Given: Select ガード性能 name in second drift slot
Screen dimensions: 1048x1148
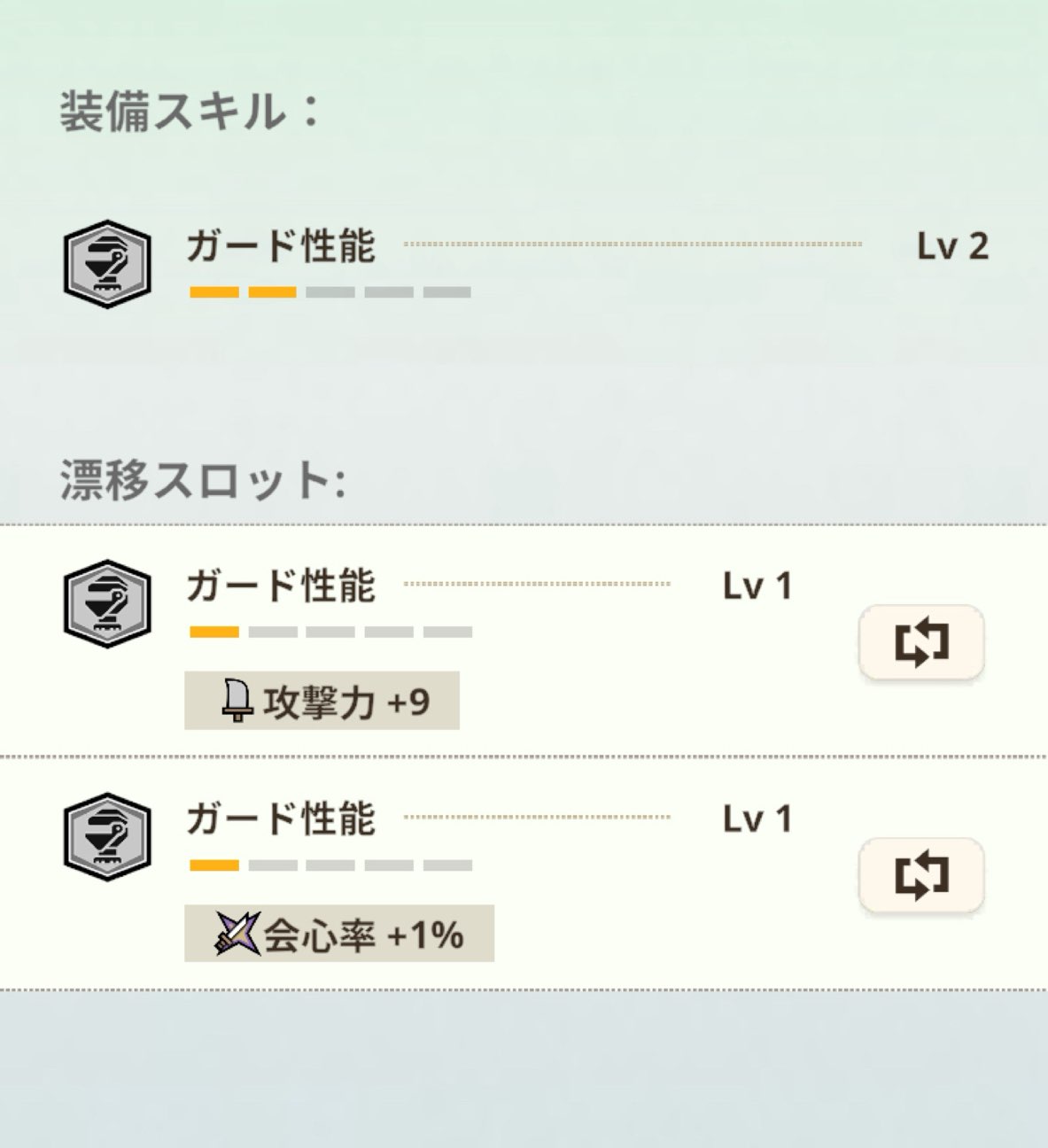Looking at the screenshot, I should (x=281, y=819).
